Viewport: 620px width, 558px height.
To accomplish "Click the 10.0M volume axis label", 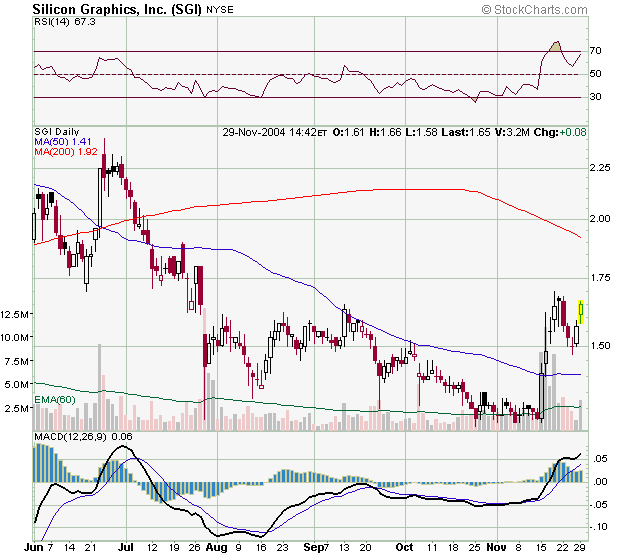I will click(x=14, y=338).
